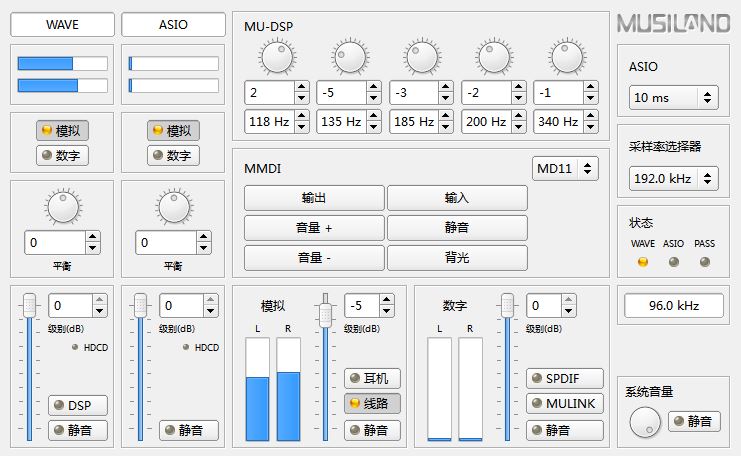Mute the analog output

[x=372, y=430]
